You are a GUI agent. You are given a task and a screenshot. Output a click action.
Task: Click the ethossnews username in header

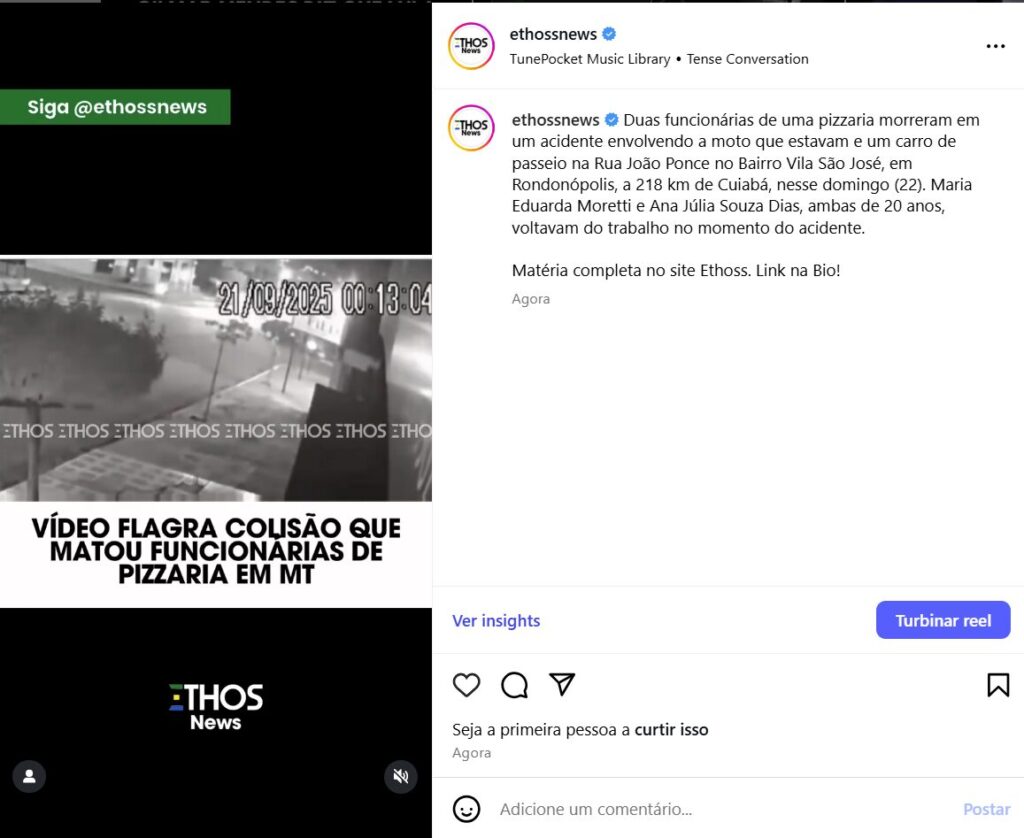point(553,34)
